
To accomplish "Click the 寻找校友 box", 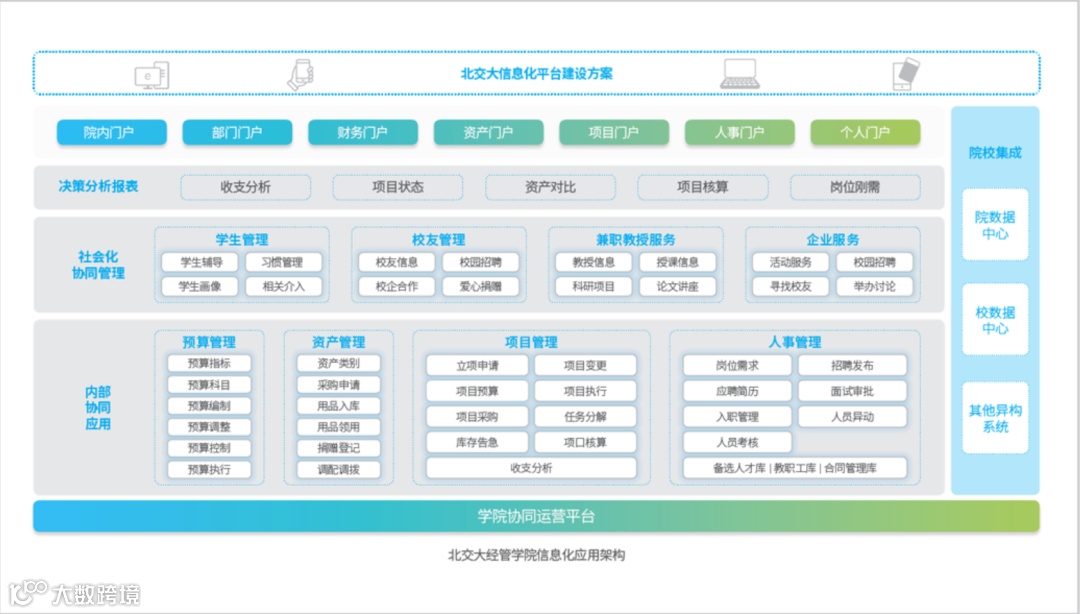I will point(791,287).
